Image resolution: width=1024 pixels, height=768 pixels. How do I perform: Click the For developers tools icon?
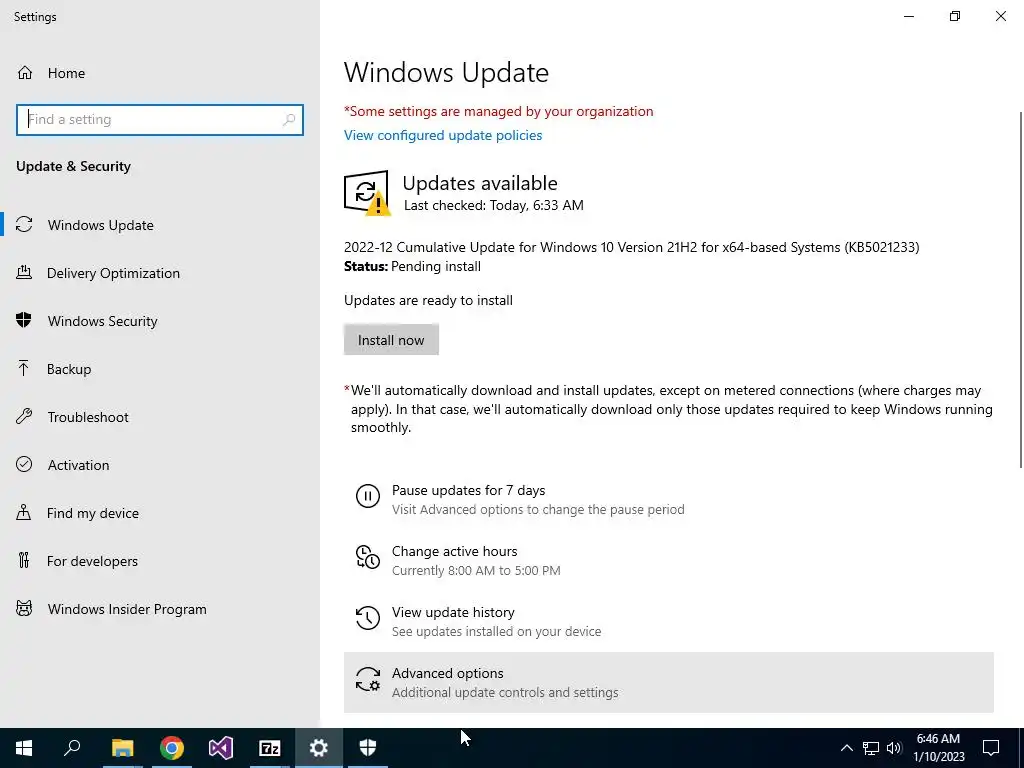click(x=24, y=560)
